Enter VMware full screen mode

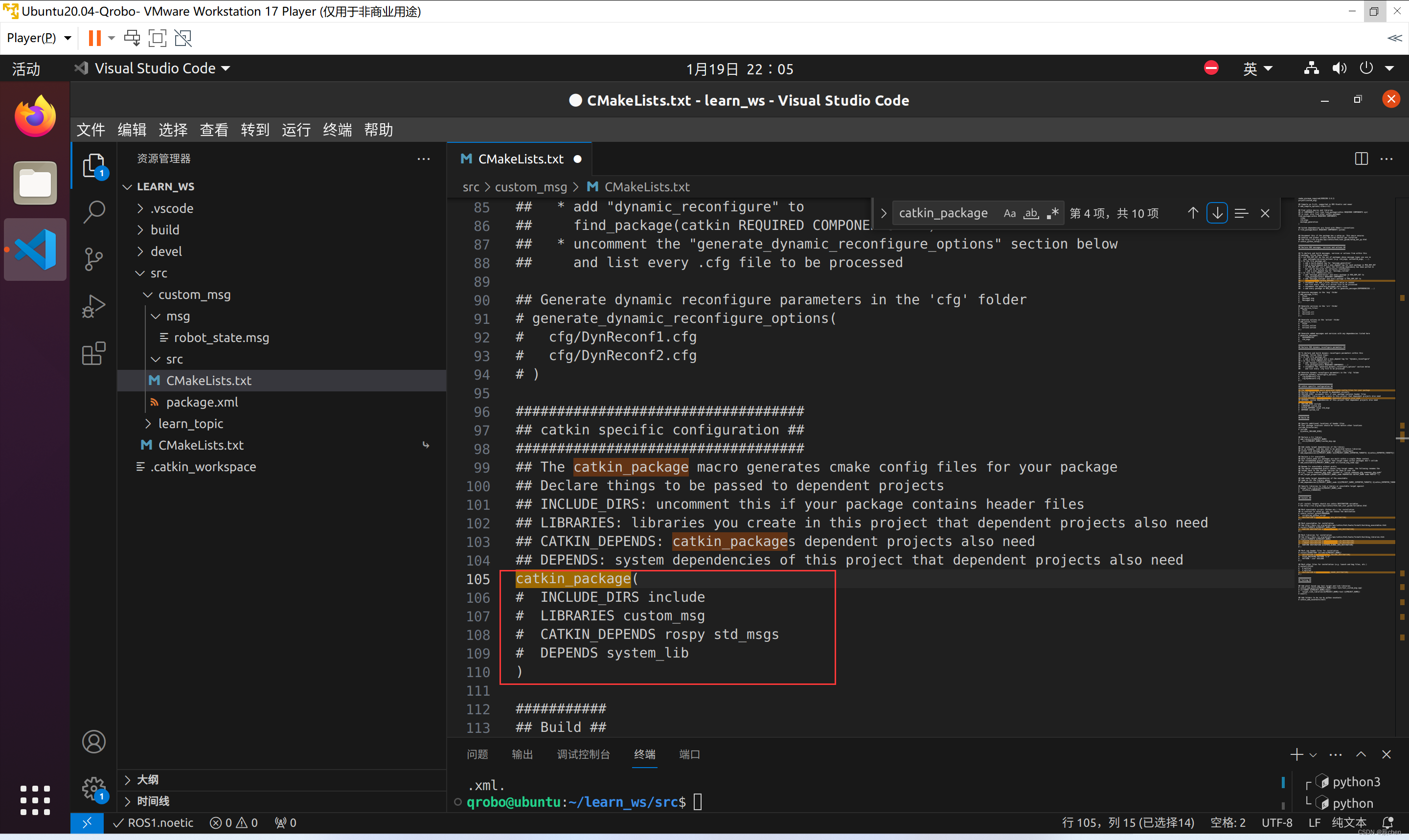(158, 38)
